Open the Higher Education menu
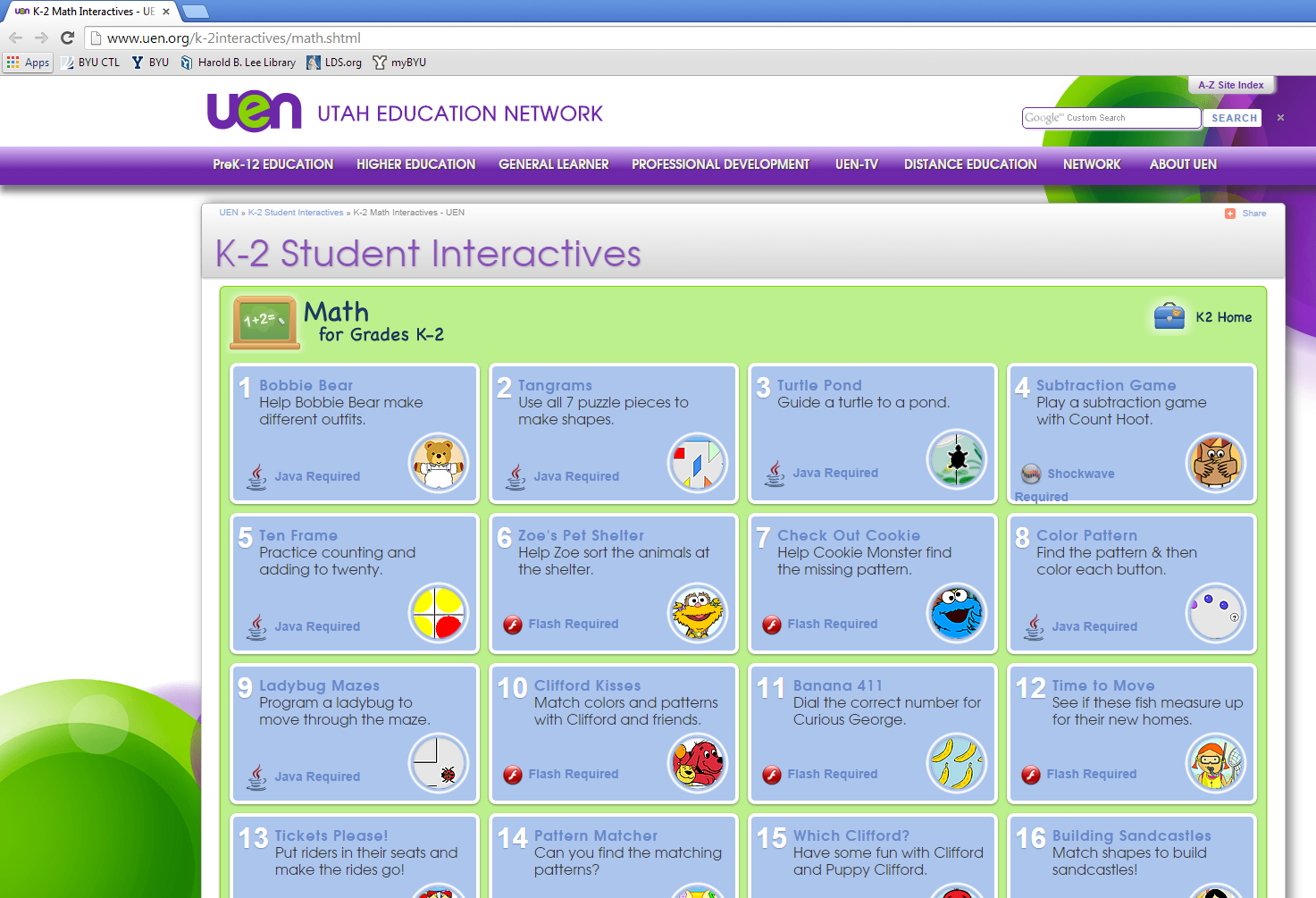Screen dimensions: 1316x898 coord(416,164)
